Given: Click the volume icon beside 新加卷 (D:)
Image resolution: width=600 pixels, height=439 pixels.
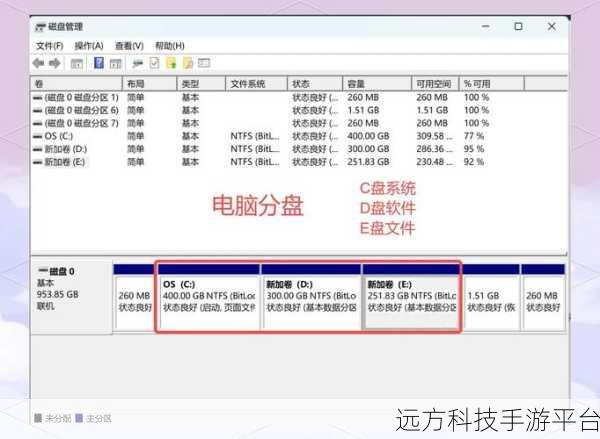Looking at the screenshot, I should click(x=38, y=149).
